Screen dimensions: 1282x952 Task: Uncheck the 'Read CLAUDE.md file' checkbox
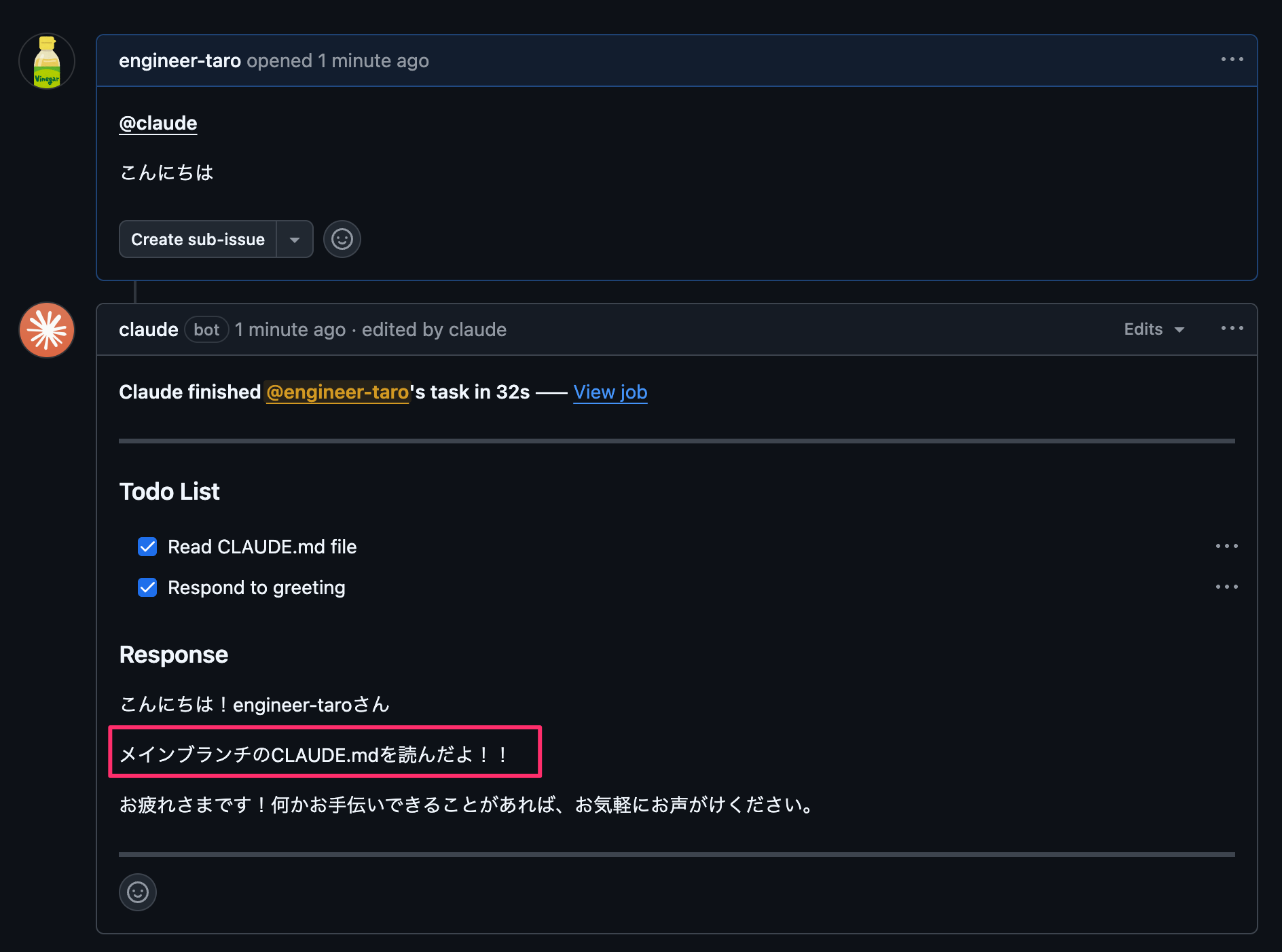(147, 547)
